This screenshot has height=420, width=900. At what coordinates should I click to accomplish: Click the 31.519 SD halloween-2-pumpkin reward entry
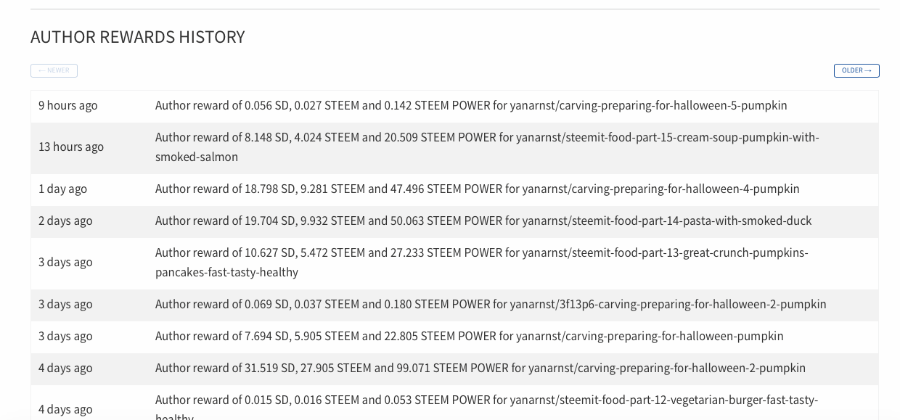click(x=480, y=368)
